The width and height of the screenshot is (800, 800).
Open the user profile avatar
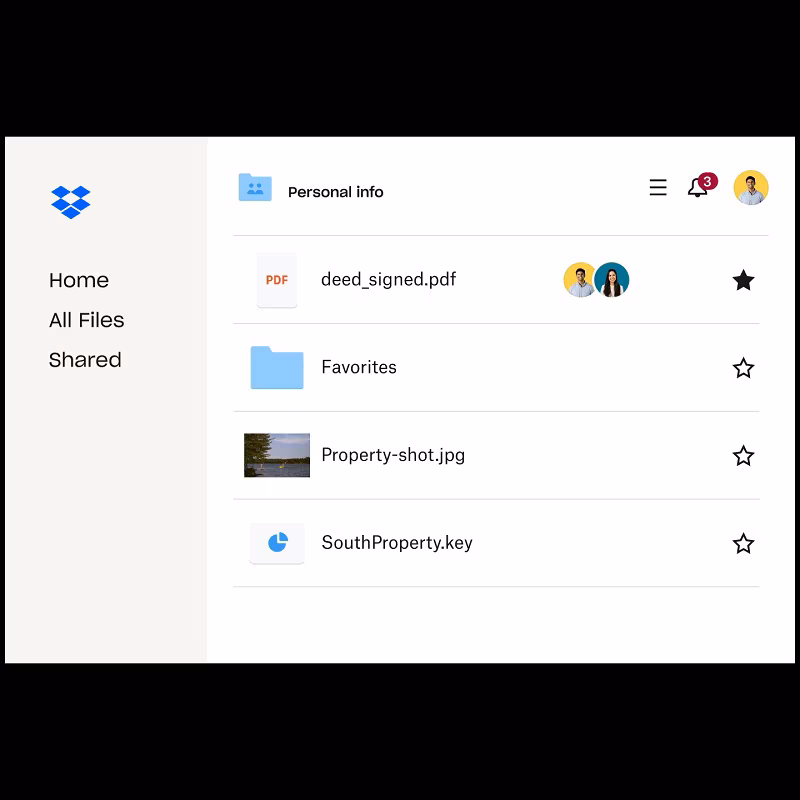[751, 187]
